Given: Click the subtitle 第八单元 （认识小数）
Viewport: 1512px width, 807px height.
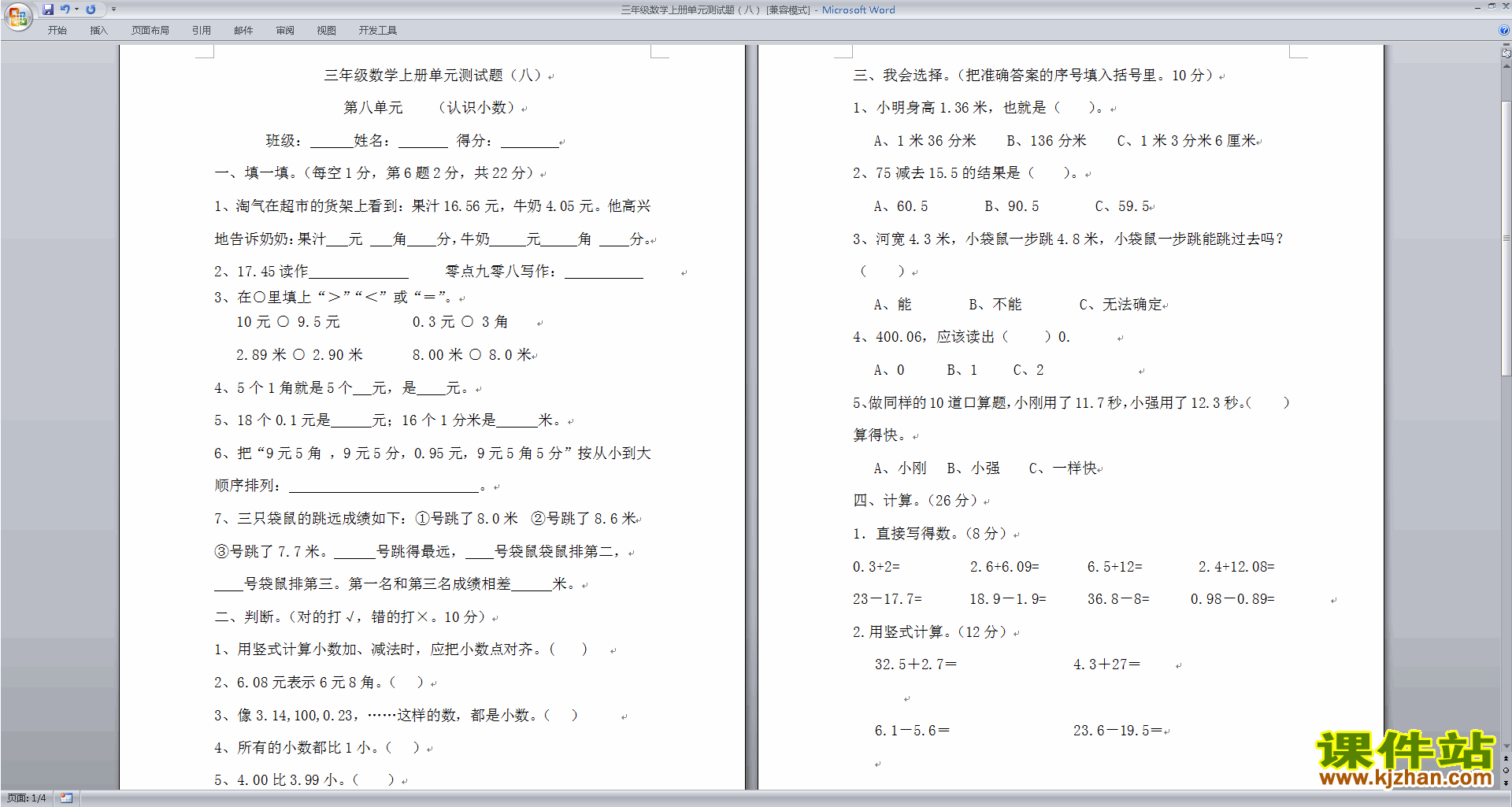Looking at the screenshot, I should [x=429, y=108].
